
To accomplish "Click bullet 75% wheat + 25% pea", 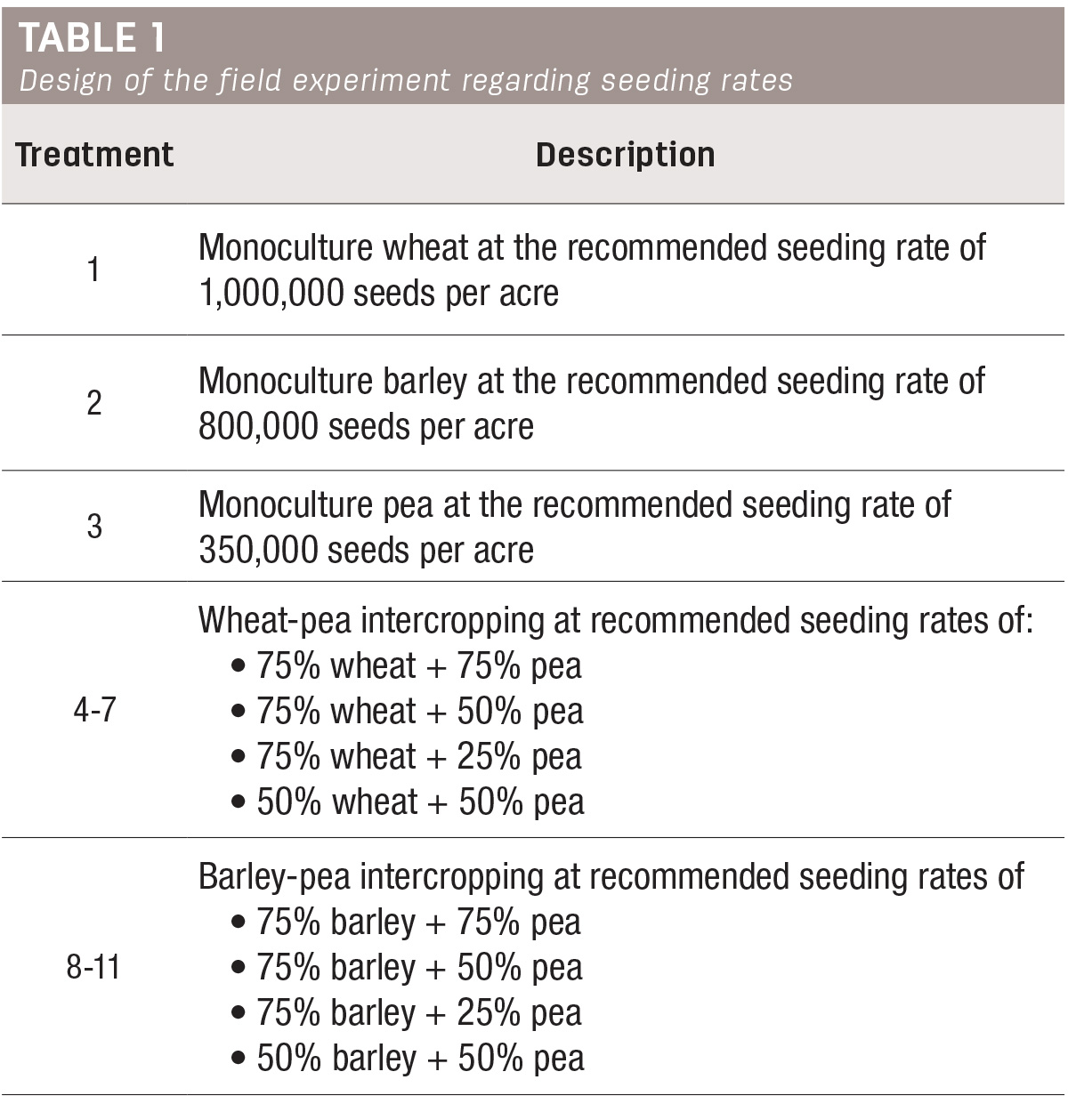I will (x=407, y=757).
